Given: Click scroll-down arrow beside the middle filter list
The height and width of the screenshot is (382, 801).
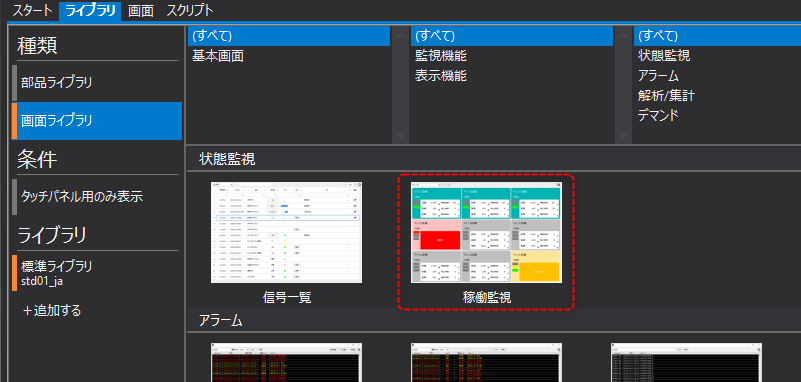Looking at the screenshot, I should 623,136.
